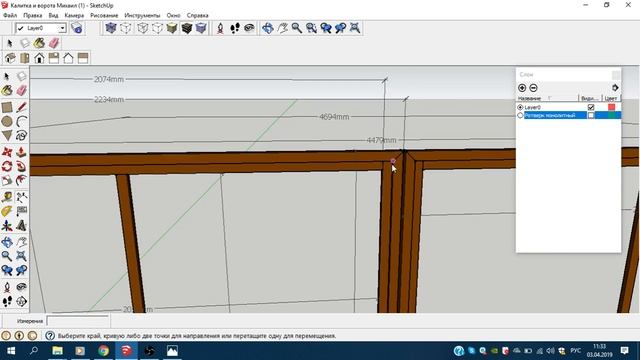The image size is (640, 360).
Task: Select the Line pencil tool
Action: point(22,107)
